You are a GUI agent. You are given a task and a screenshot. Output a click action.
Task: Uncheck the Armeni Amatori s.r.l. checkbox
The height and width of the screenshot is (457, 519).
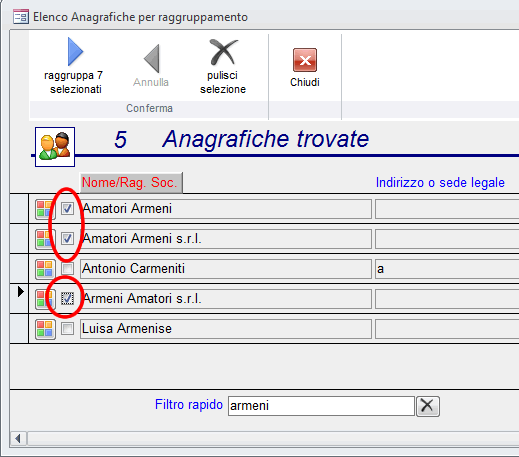coord(67,299)
